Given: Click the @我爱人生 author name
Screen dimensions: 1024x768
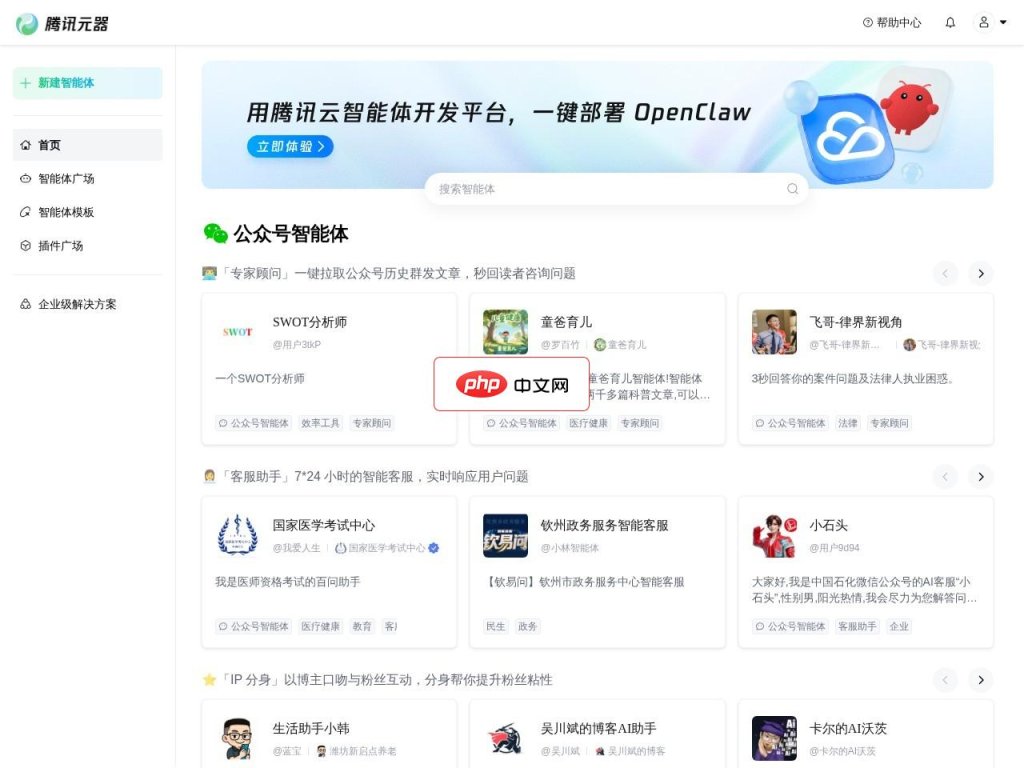Looking at the screenshot, I should pos(296,547).
